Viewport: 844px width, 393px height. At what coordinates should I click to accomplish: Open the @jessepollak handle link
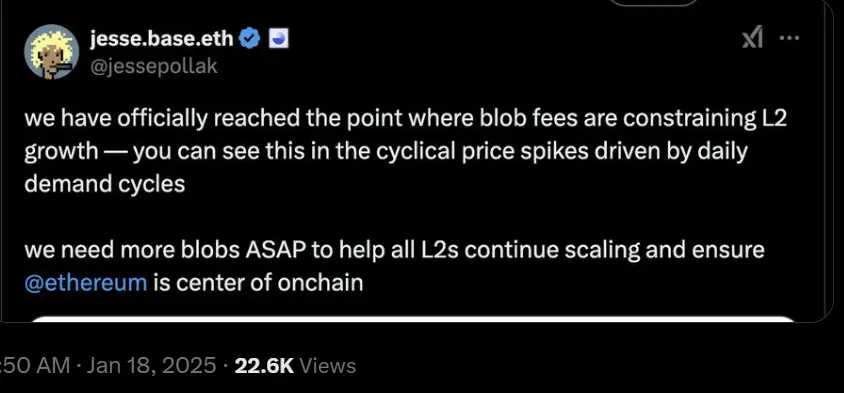point(153,66)
